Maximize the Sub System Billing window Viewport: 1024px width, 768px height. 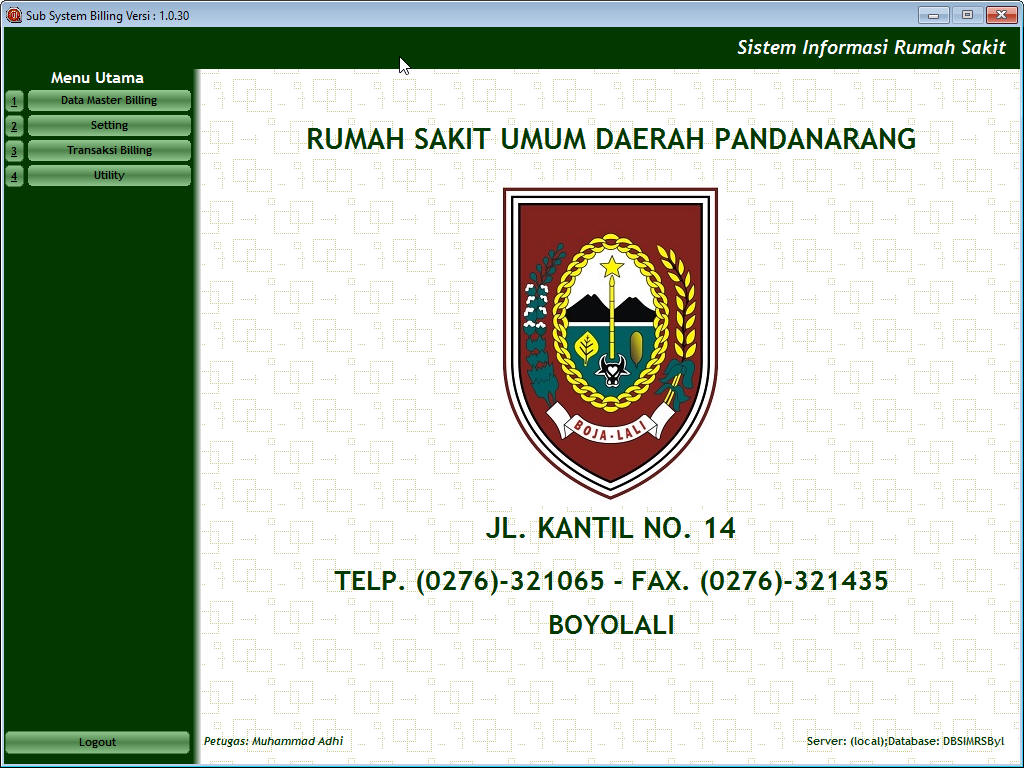967,14
